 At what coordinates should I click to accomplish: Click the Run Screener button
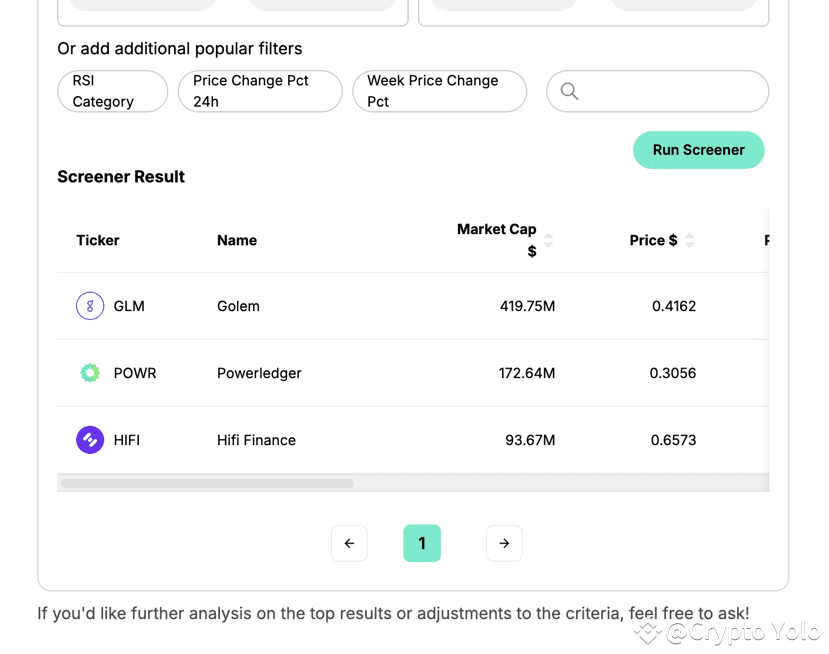pos(698,150)
